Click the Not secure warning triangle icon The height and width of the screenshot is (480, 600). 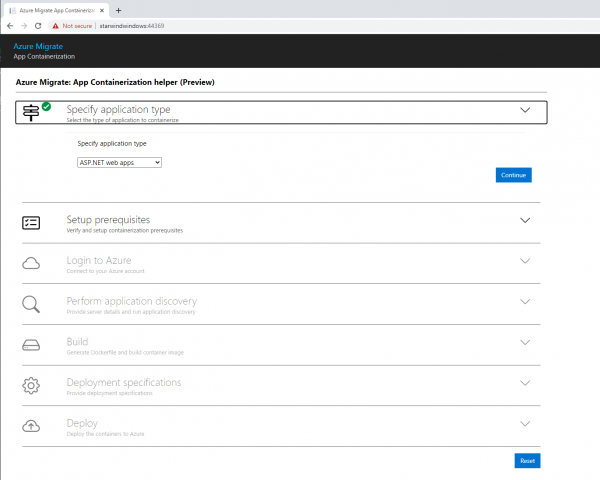(55, 26)
